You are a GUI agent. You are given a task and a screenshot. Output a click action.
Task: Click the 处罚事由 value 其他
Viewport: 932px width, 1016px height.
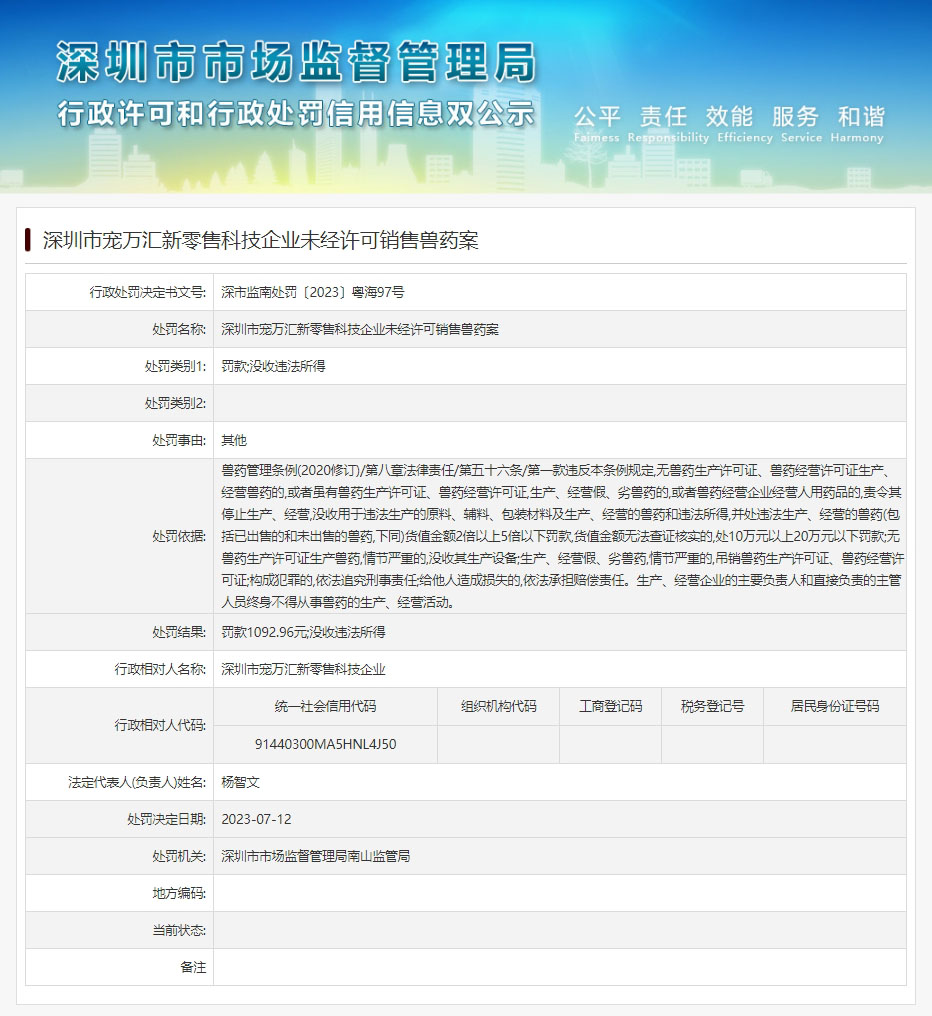pos(234,440)
